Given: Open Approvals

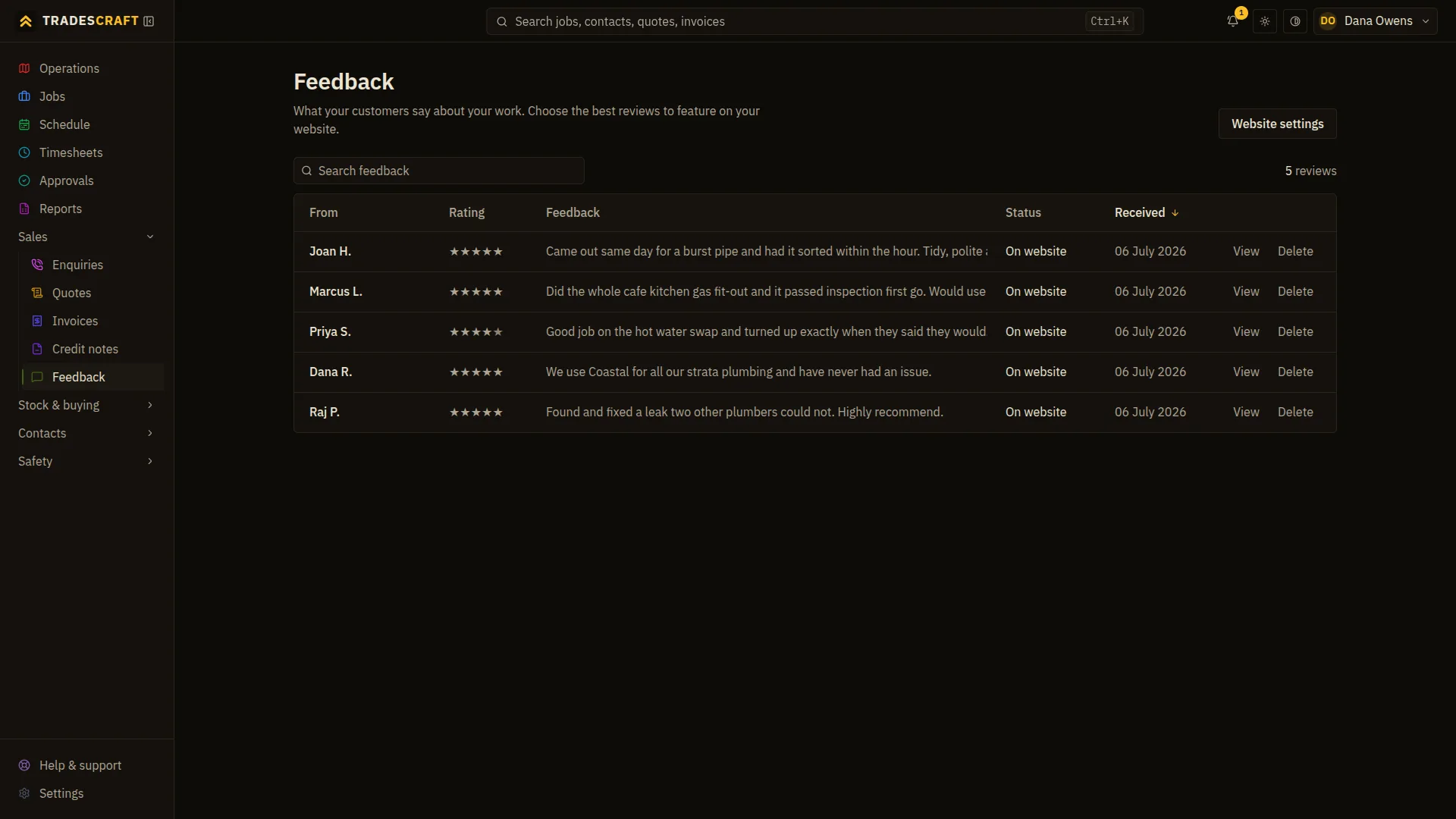Looking at the screenshot, I should click(87, 180).
